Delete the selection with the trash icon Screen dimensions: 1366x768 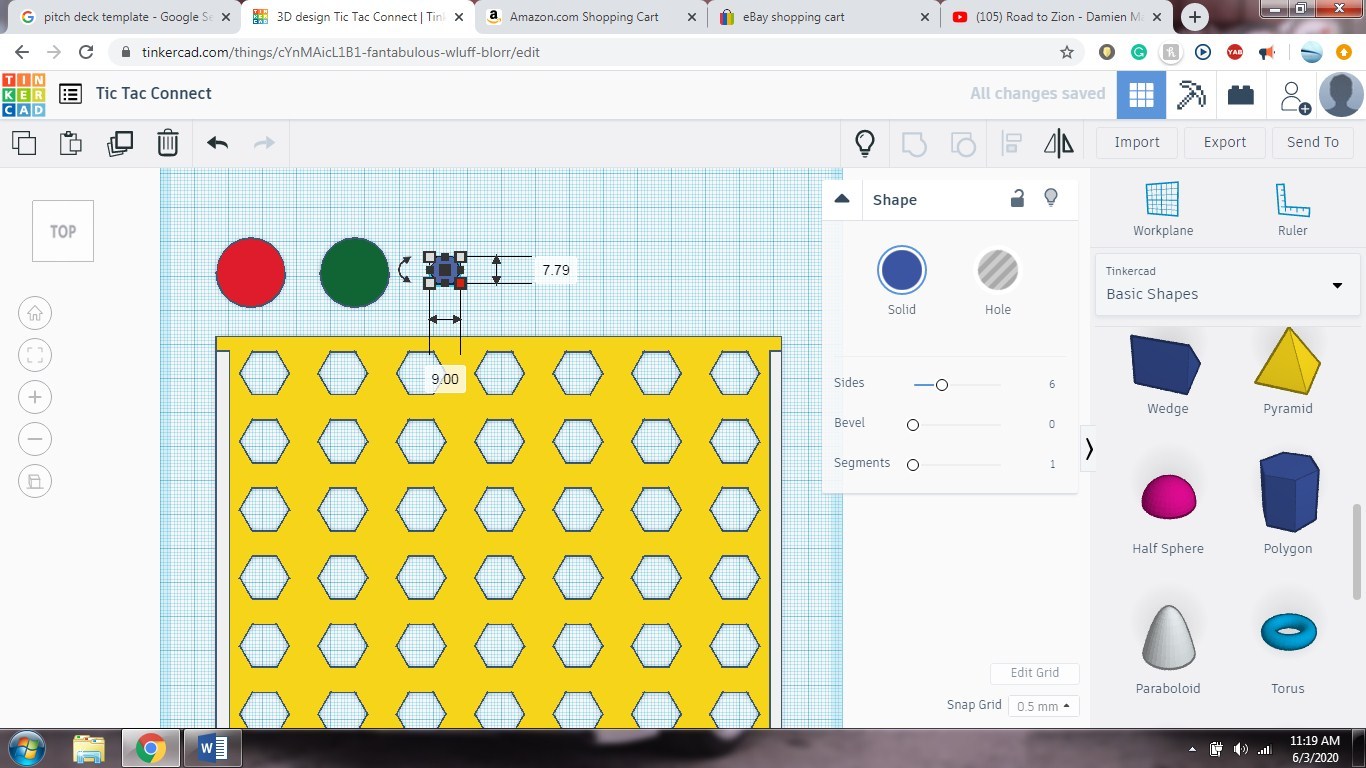click(168, 142)
